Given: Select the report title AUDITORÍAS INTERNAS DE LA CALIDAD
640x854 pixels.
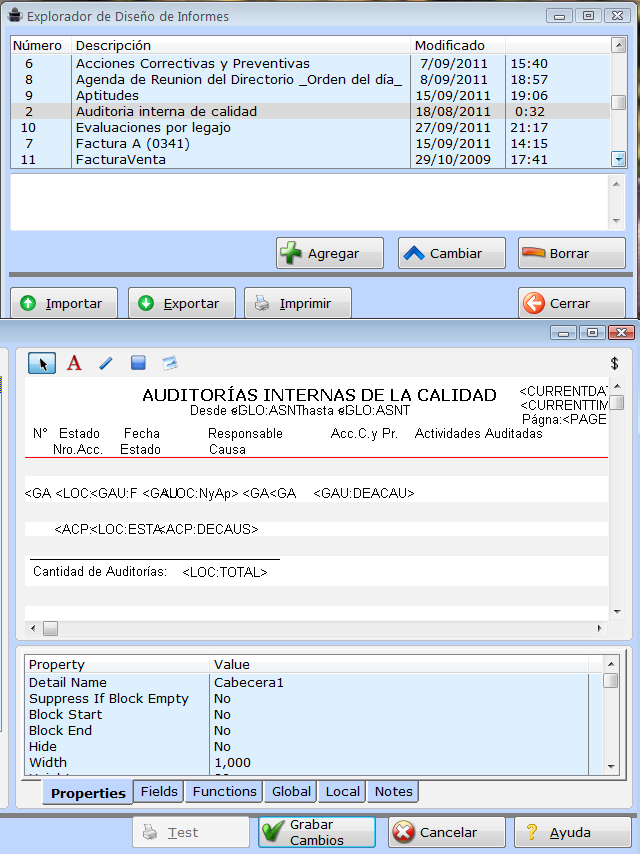Looking at the screenshot, I should pyautogui.click(x=319, y=395).
